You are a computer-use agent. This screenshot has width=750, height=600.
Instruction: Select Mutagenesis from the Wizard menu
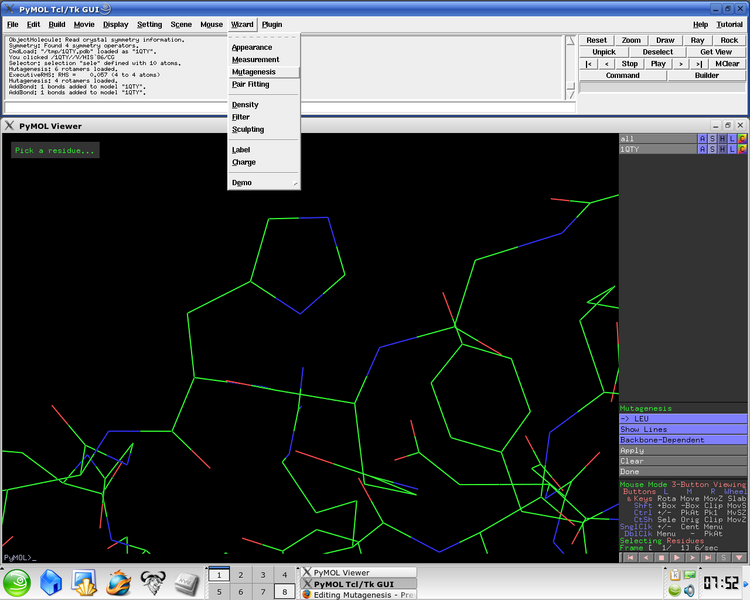coord(254,72)
